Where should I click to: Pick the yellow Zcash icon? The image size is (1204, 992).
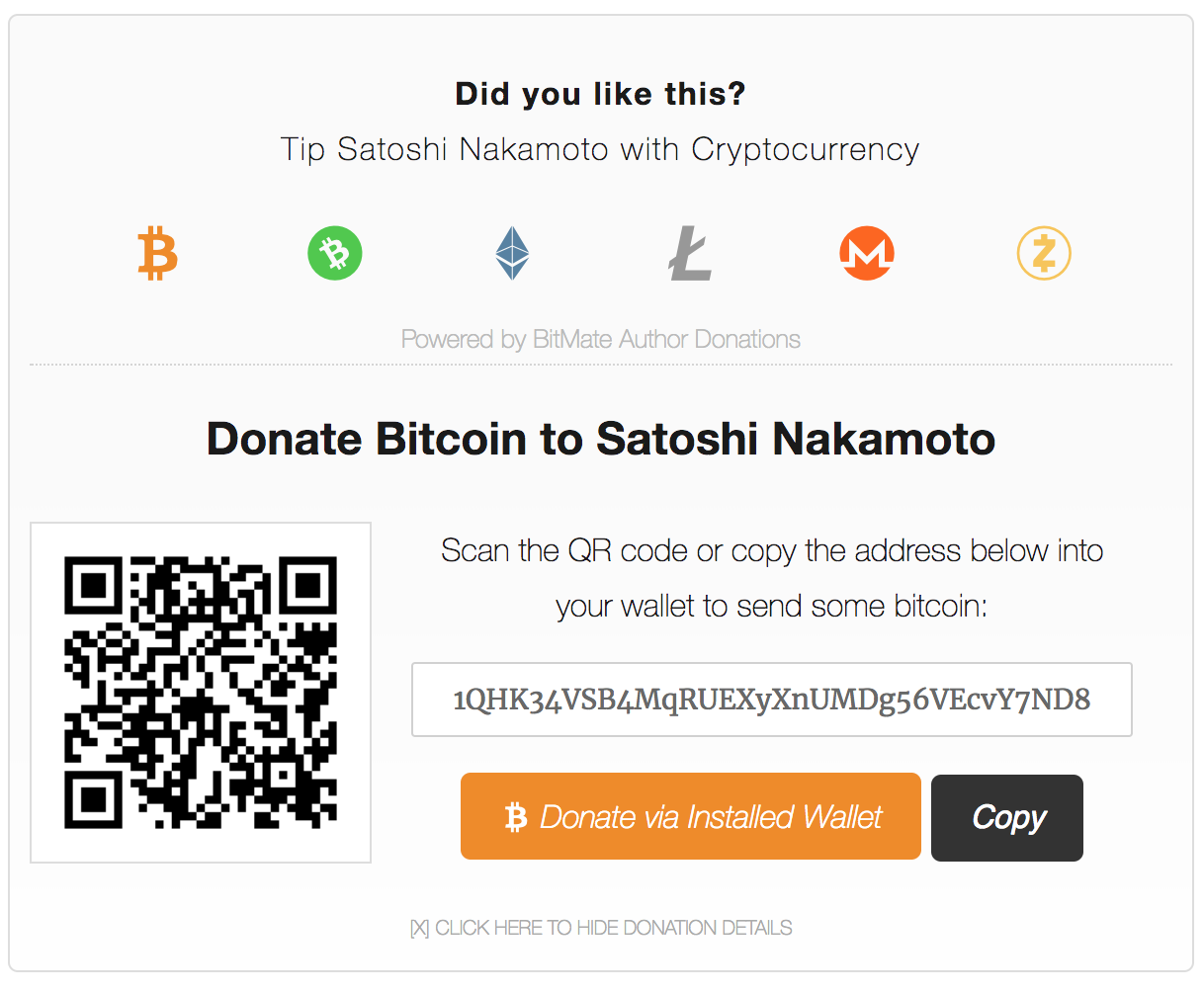pyautogui.click(x=1044, y=253)
